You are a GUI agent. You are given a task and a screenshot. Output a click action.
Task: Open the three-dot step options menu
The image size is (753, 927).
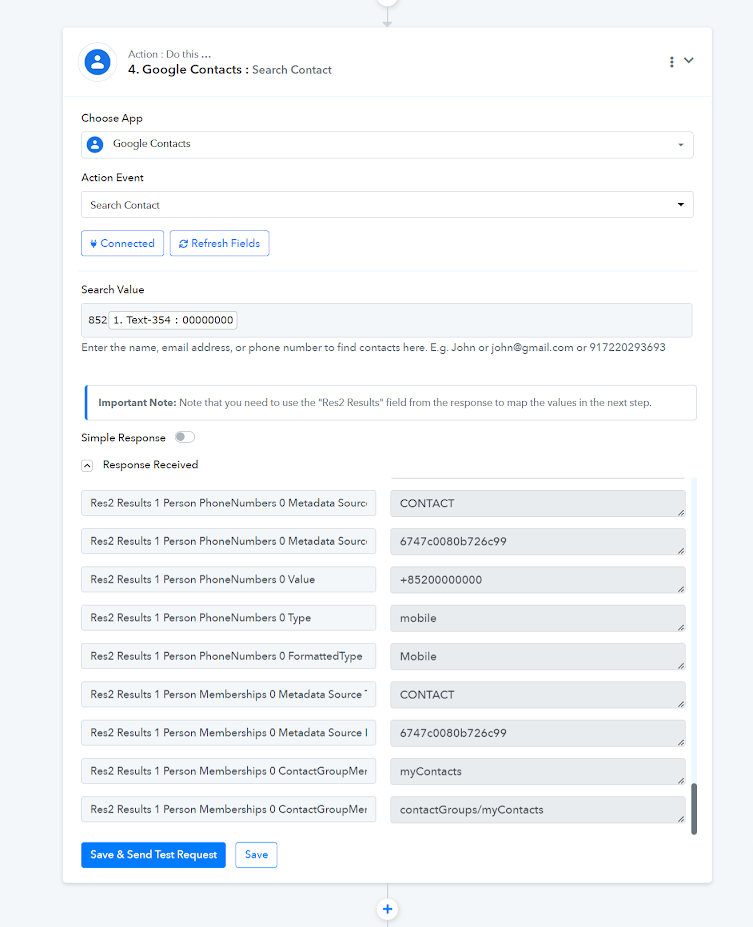671,61
